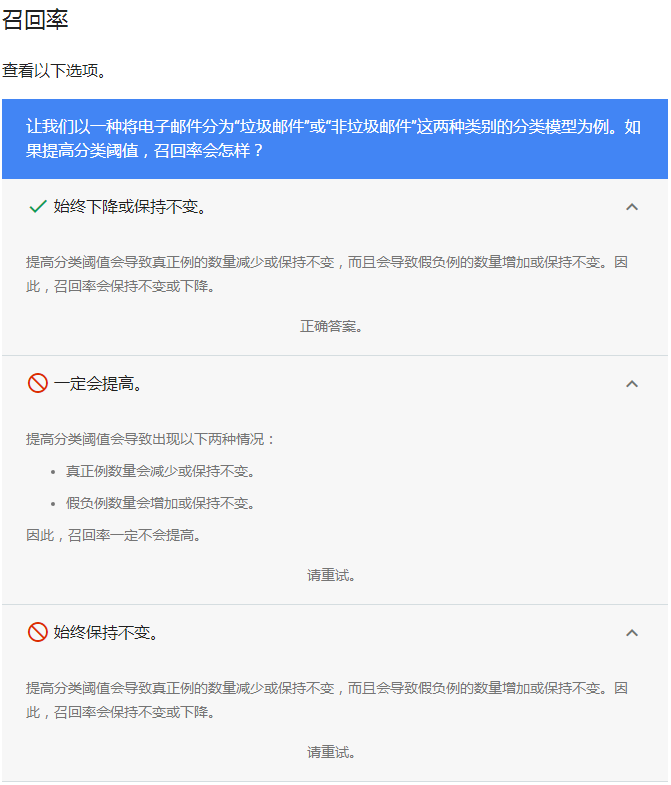This screenshot has width=671, height=785.
Task: Click the 正确答案。 feedback label
Action: tap(331, 326)
